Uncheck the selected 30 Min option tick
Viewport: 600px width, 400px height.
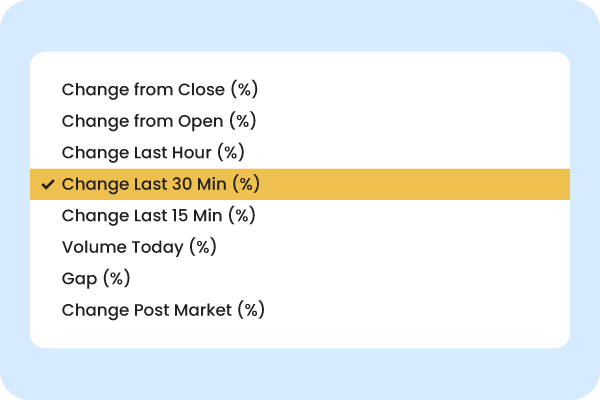46,184
